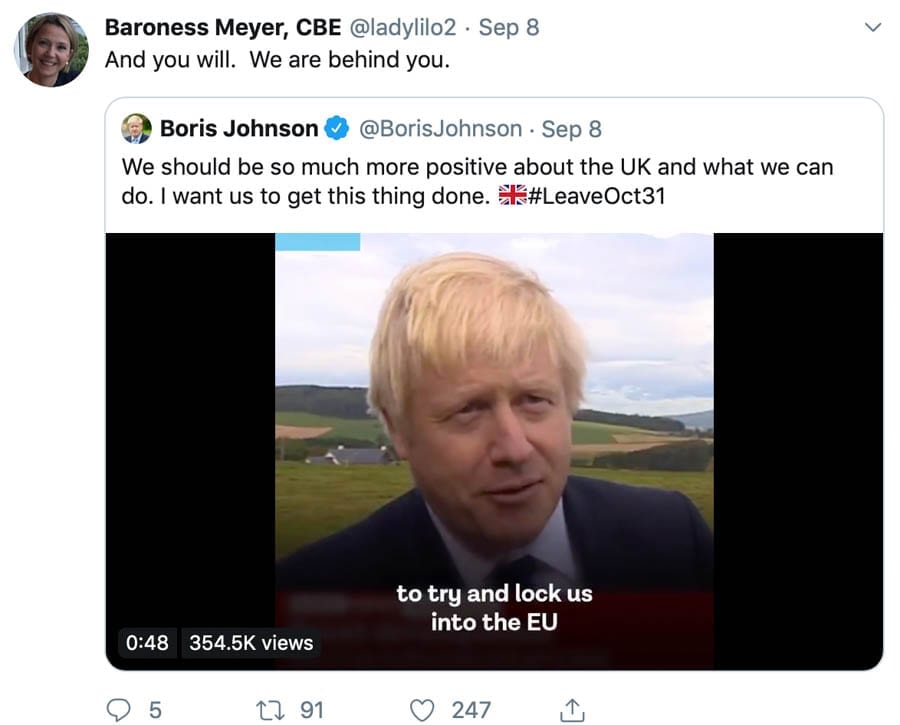
Task: Click the 91 retweet count
Action: coord(312,710)
